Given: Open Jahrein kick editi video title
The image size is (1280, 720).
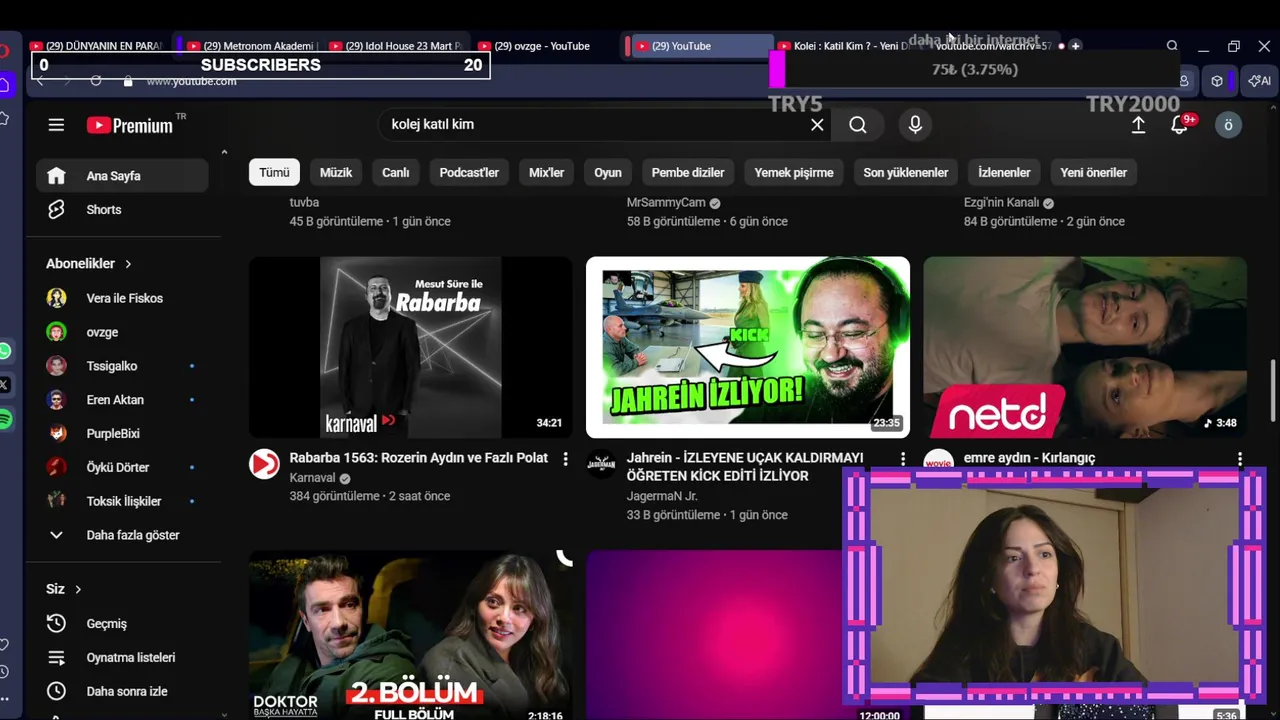Looking at the screenshot, I should pyautogui.click(x=745, y=467).
